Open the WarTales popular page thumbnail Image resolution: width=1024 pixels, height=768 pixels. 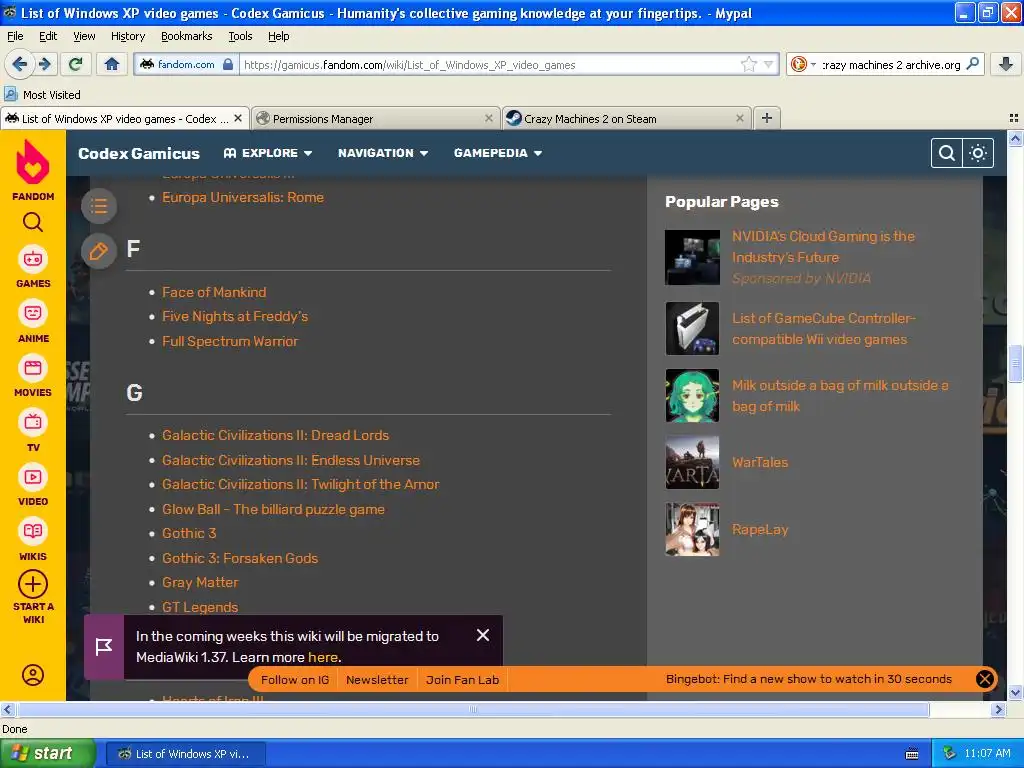(x=692, y=462)
